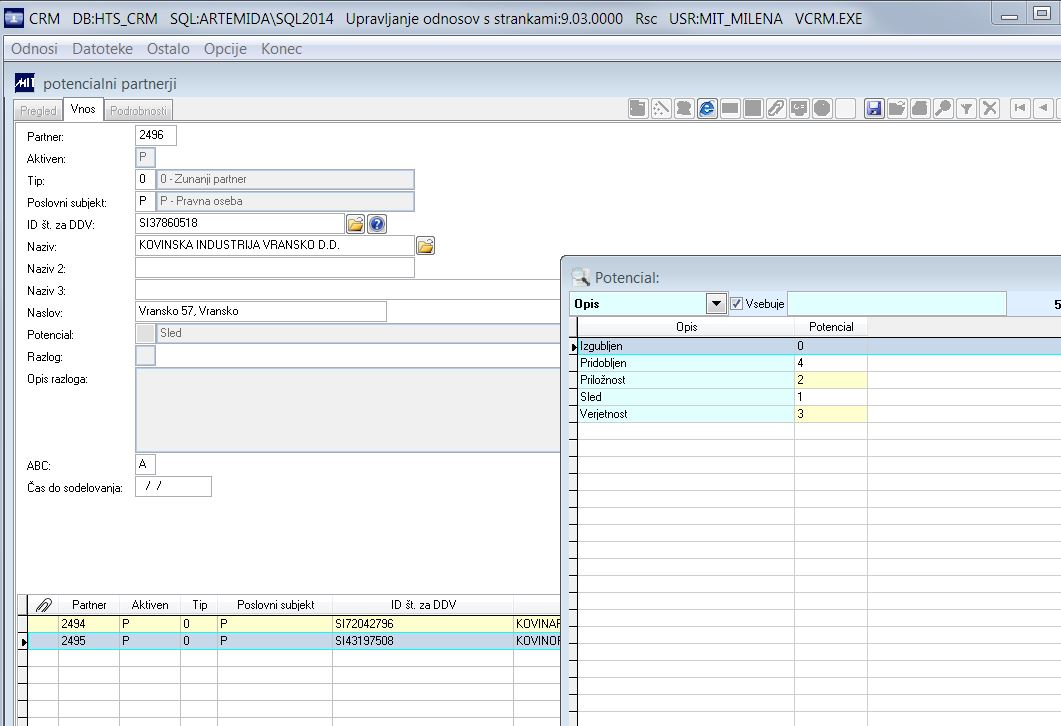Open the search magnifier icon in toolbar
This screenshot has height=726, width=1061.
pyautogui.click(x=944, y=109)
